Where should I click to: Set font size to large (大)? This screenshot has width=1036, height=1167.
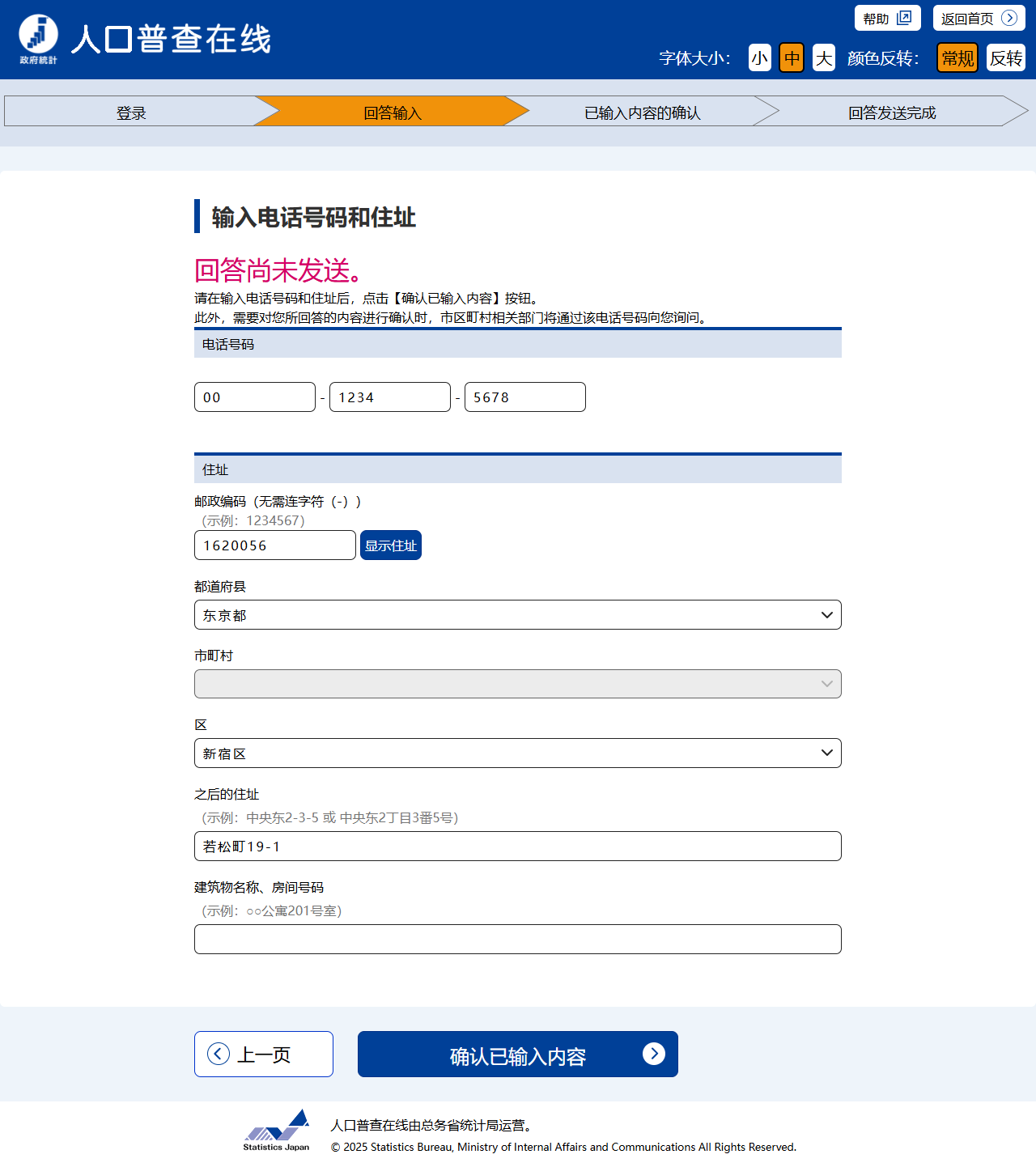(x=823, y=58)
